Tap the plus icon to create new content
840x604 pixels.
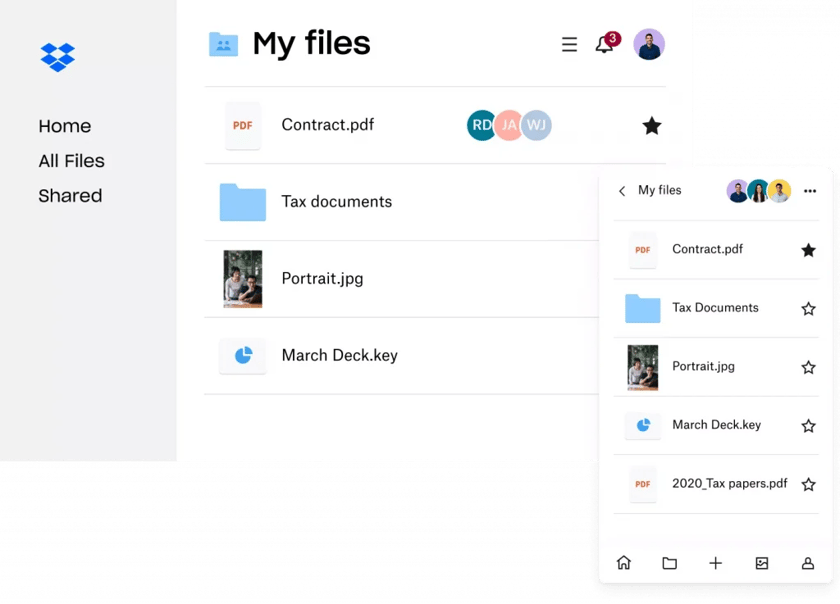(x=716, y=563)
